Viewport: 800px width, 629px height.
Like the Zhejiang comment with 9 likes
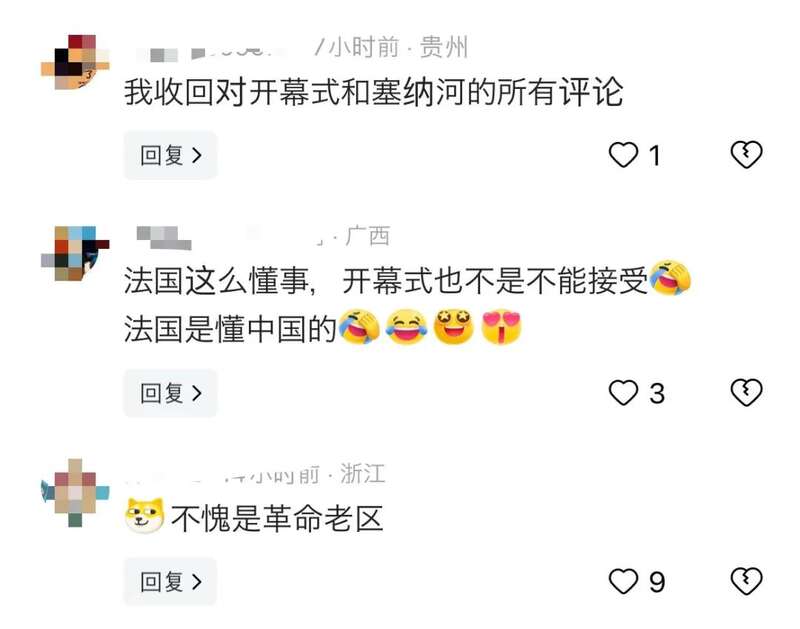tap(623, 581)
